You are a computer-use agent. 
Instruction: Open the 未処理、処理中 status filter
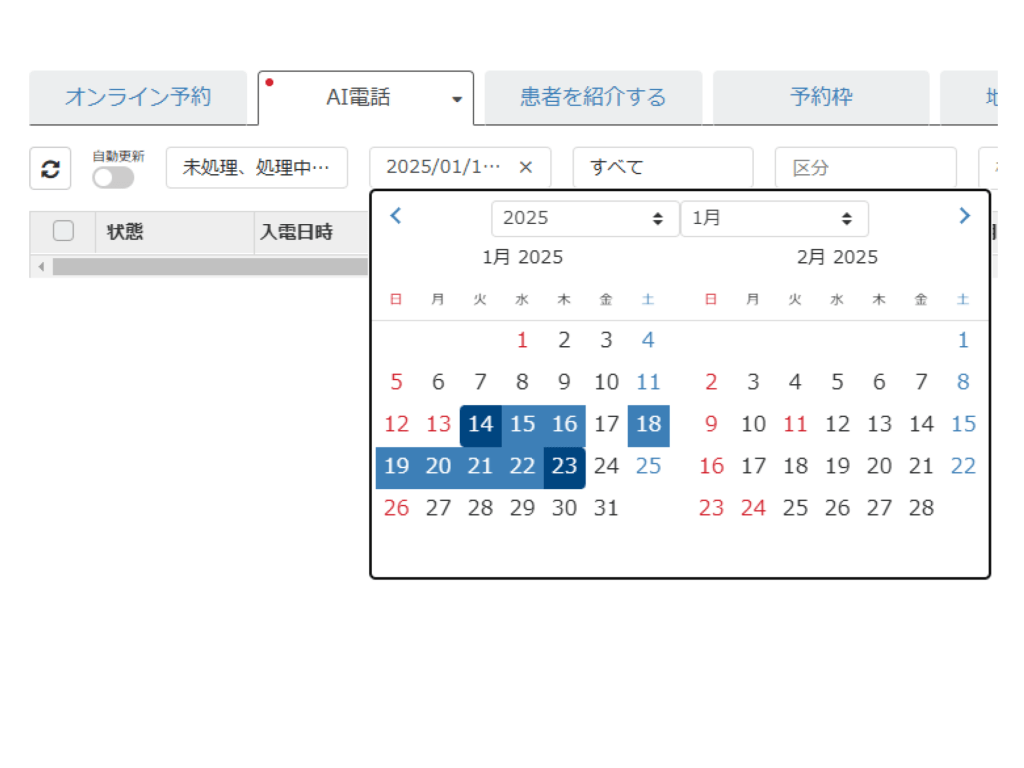coord(256,167)
